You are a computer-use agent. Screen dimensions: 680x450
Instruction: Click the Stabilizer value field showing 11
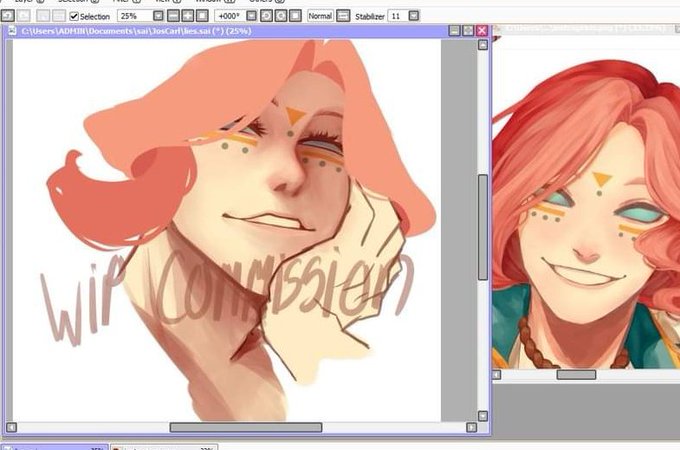pos(398,16)
